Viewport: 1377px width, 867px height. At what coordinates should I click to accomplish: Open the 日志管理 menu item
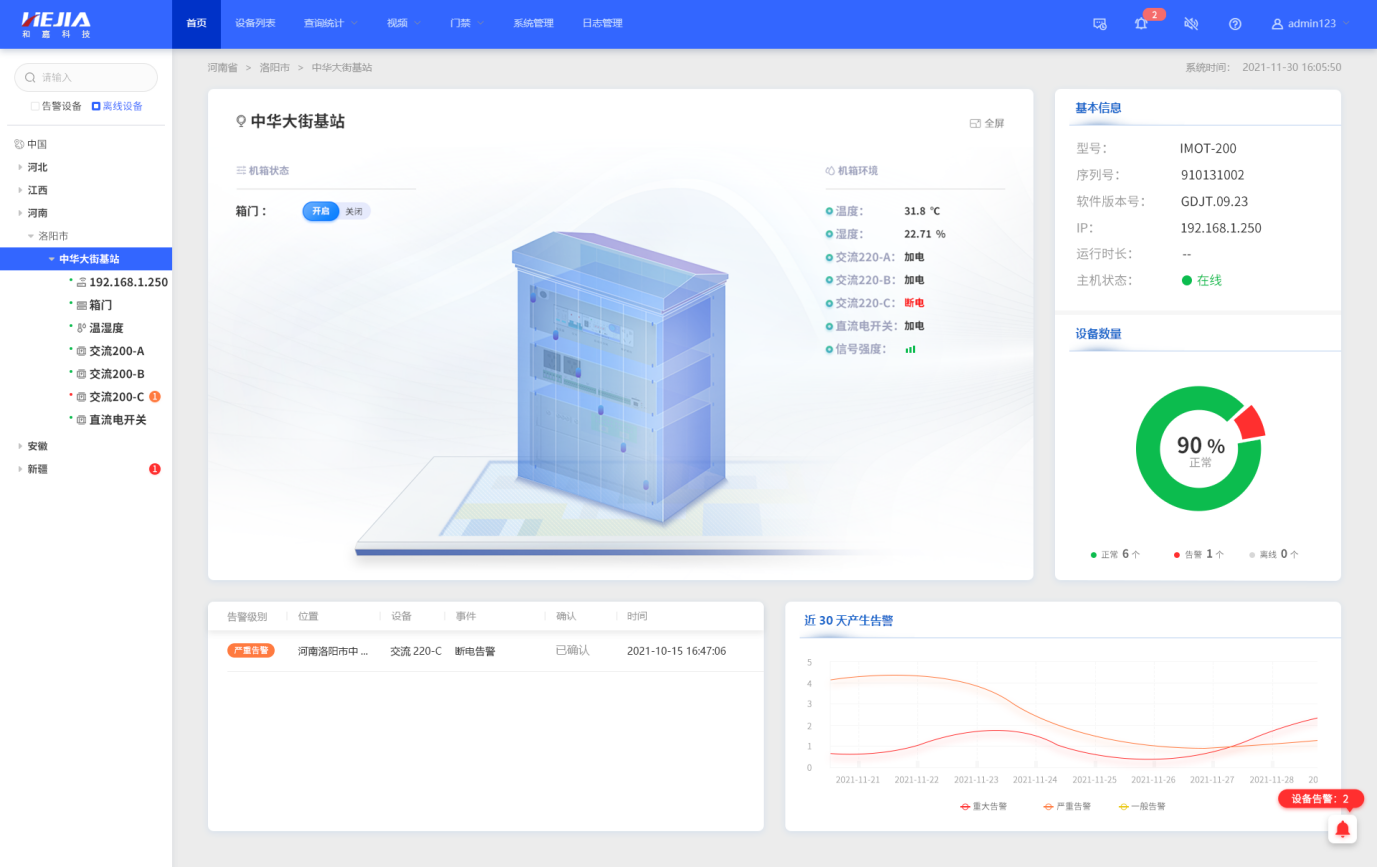coord(602,24)
